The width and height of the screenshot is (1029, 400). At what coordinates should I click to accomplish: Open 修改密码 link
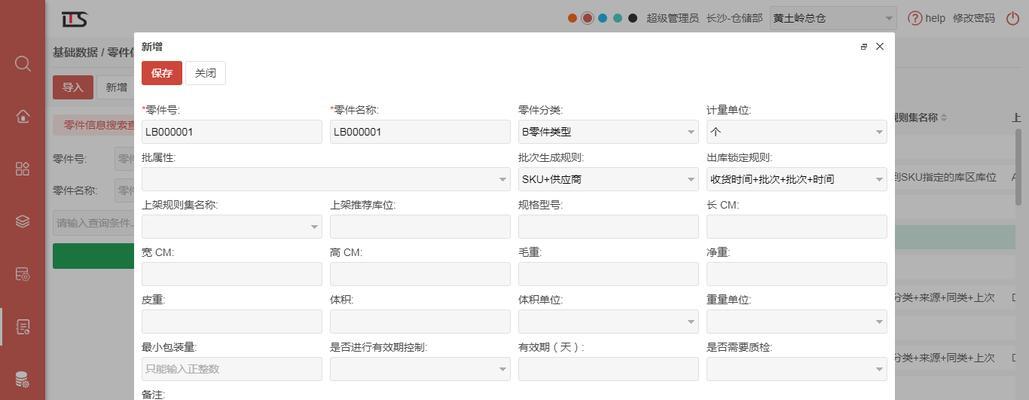(x=974, y=18)
